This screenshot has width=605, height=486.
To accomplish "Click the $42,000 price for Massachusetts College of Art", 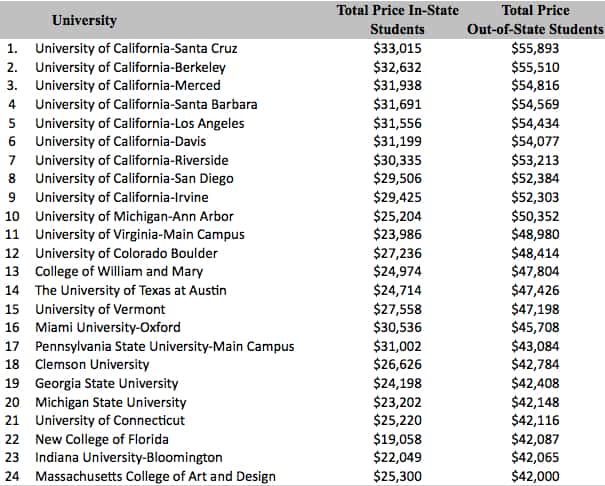I will tap(535, 476).
